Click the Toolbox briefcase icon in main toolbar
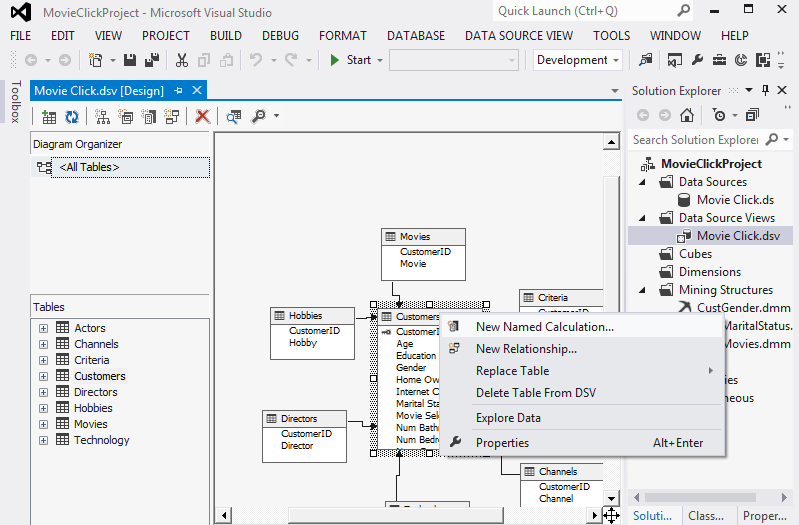The width and height of the screenshot is (799, 525). [x=719, y=60]
